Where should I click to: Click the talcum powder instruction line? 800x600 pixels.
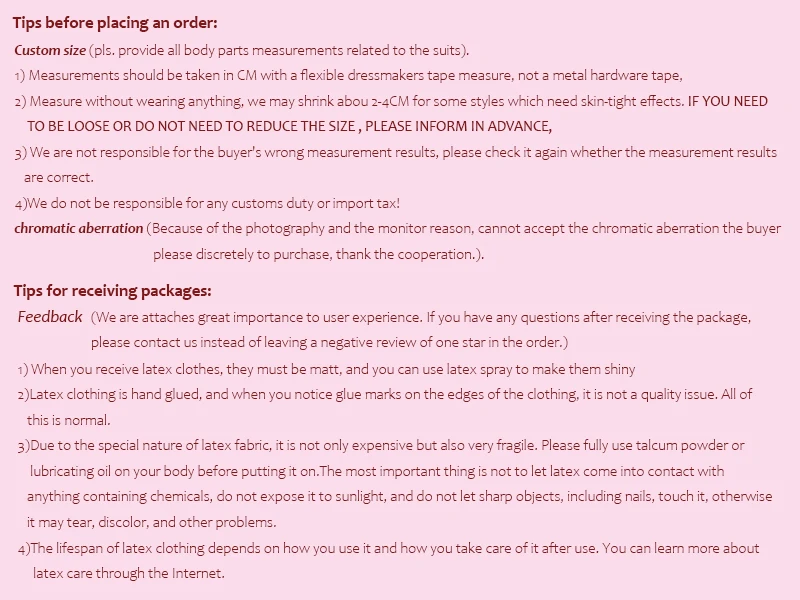[381, 445]
